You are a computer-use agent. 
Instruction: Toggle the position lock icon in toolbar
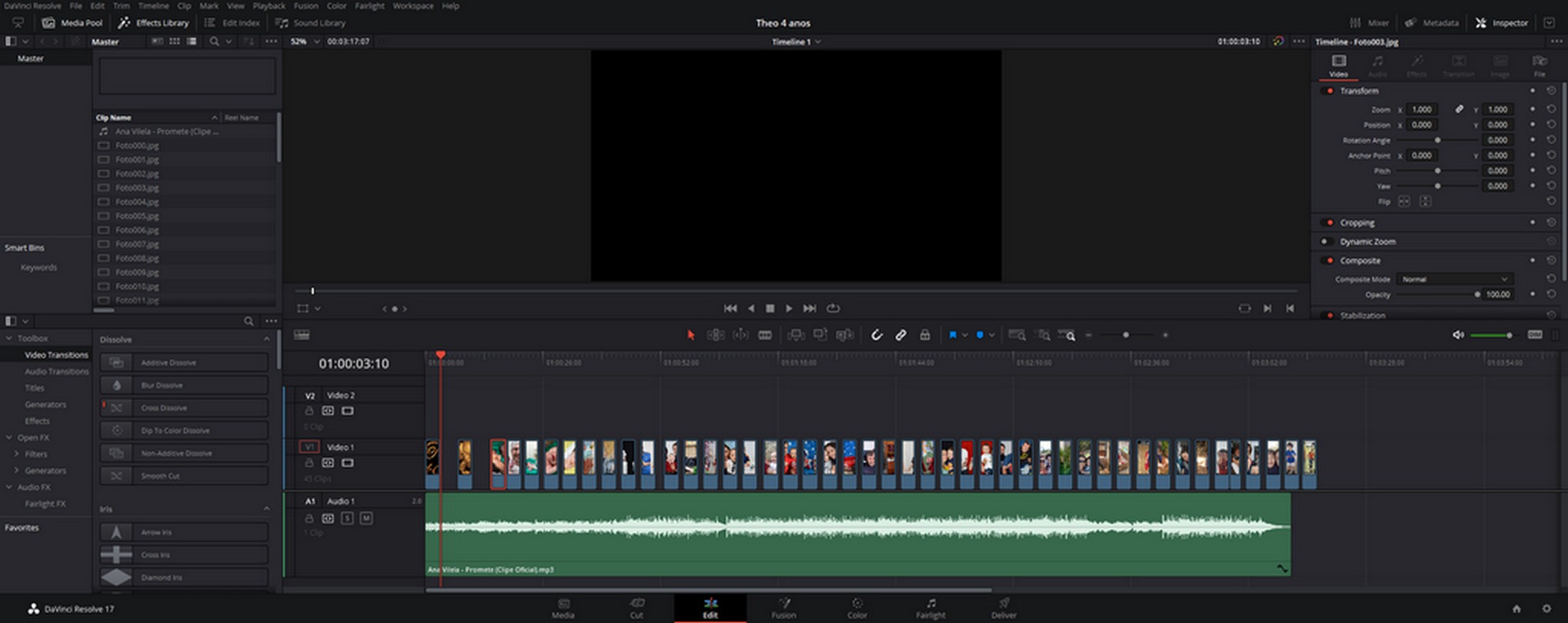tap(925, 335)
